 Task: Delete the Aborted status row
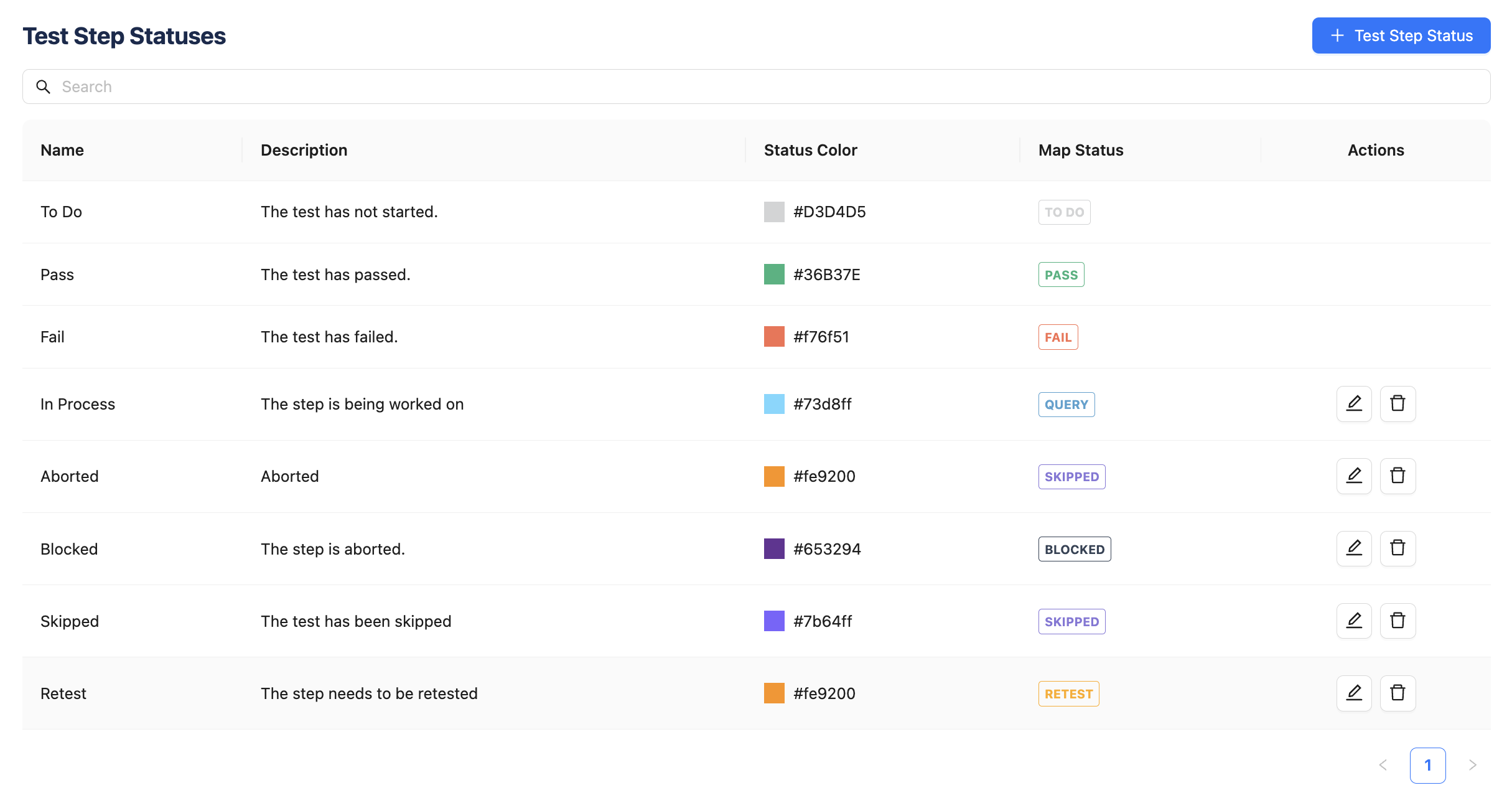[x=1398, y=476]
